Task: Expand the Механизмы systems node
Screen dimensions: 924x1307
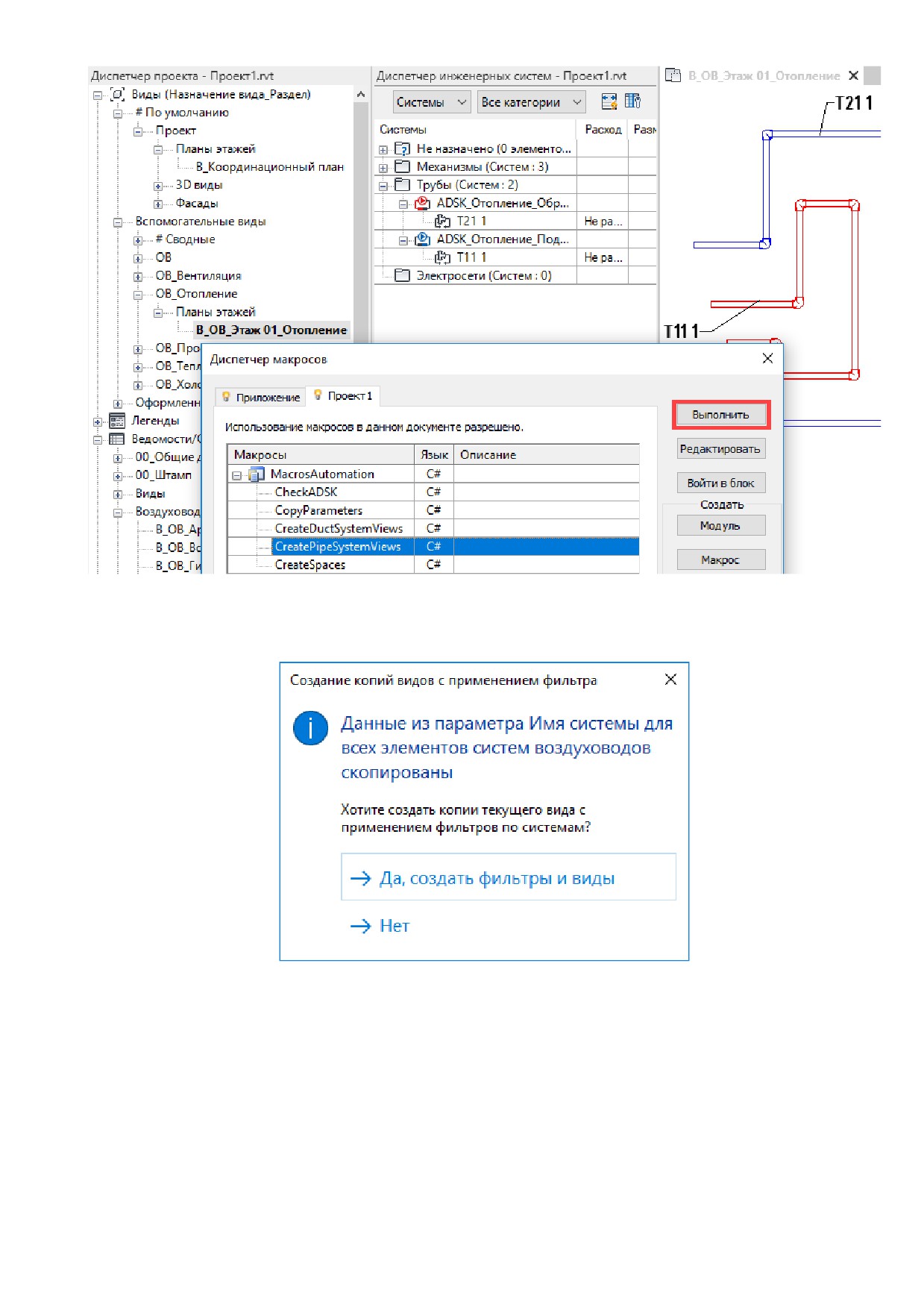Action: [x=383, y=168]
